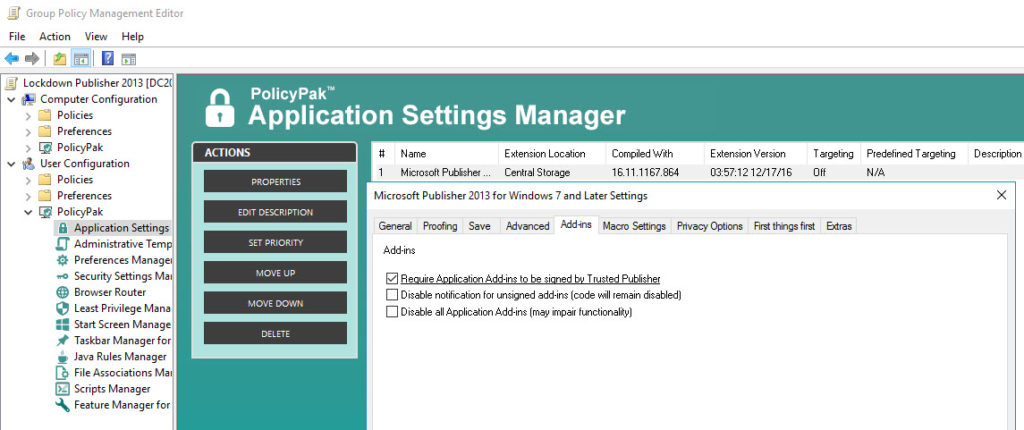This screenshot has height=430, width=1024.
Task: Click the Preferences Manager gear icon
Action: pyautogui.click(x=63, y=260)
